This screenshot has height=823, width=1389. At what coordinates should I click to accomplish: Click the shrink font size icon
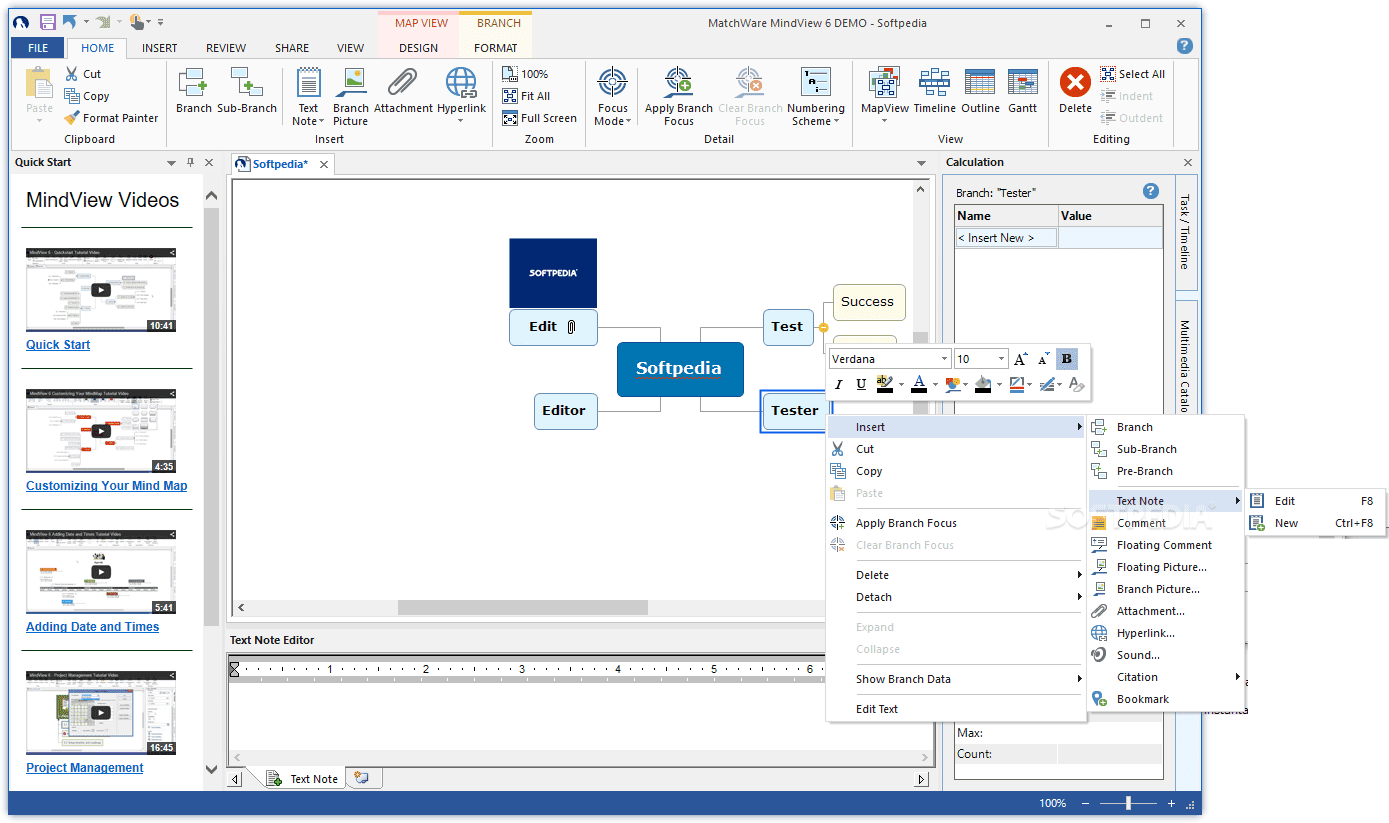[x=1043, y=359]
